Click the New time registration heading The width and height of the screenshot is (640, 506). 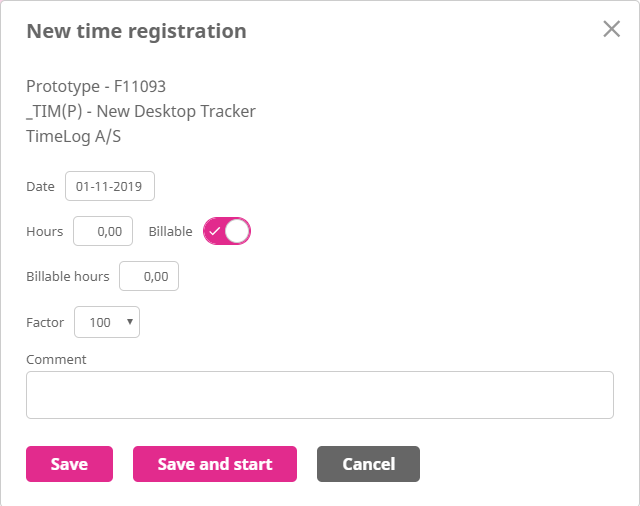(136, 31)
